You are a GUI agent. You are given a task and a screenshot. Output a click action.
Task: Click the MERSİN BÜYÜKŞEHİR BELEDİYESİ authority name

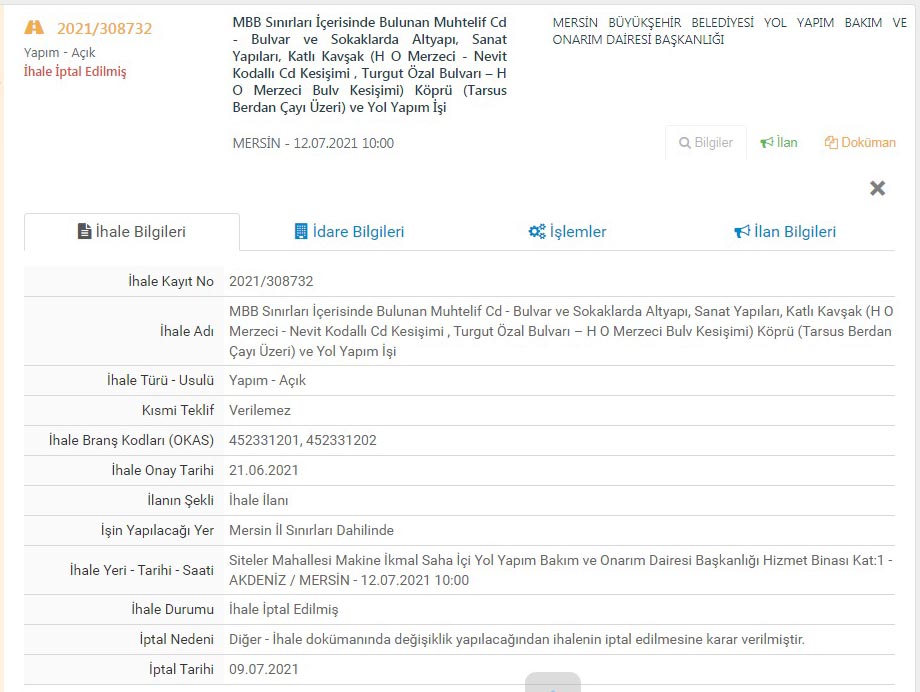729,31
